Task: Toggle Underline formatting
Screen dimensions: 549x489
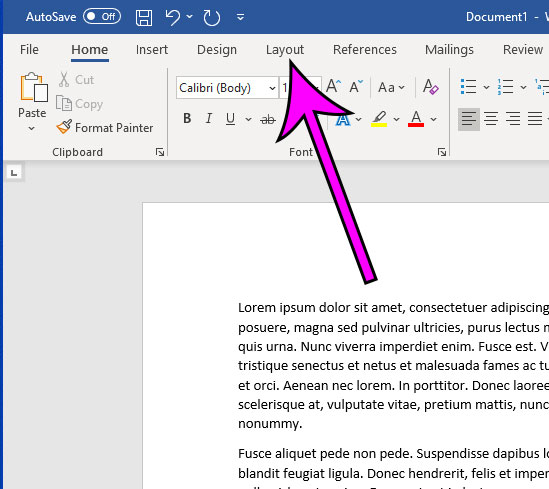Action: (x=230, y=119)
